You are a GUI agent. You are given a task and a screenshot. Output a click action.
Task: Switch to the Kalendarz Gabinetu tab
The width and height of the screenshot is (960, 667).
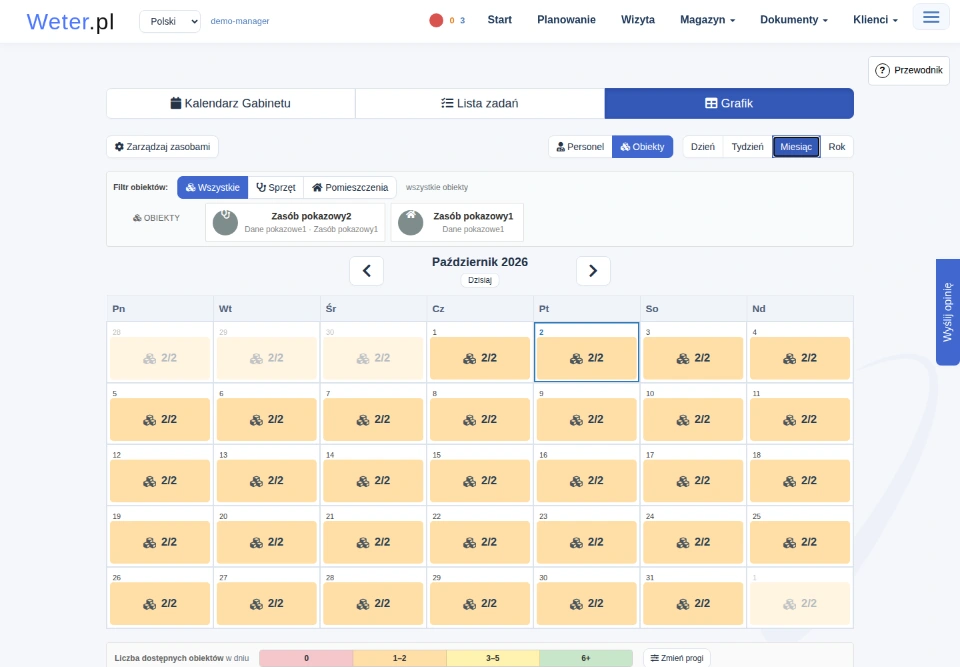click(x=231, y=104)
